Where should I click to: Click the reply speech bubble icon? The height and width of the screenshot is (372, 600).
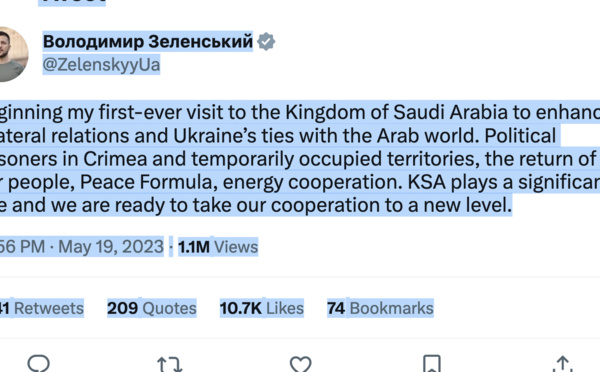(39, 364)
